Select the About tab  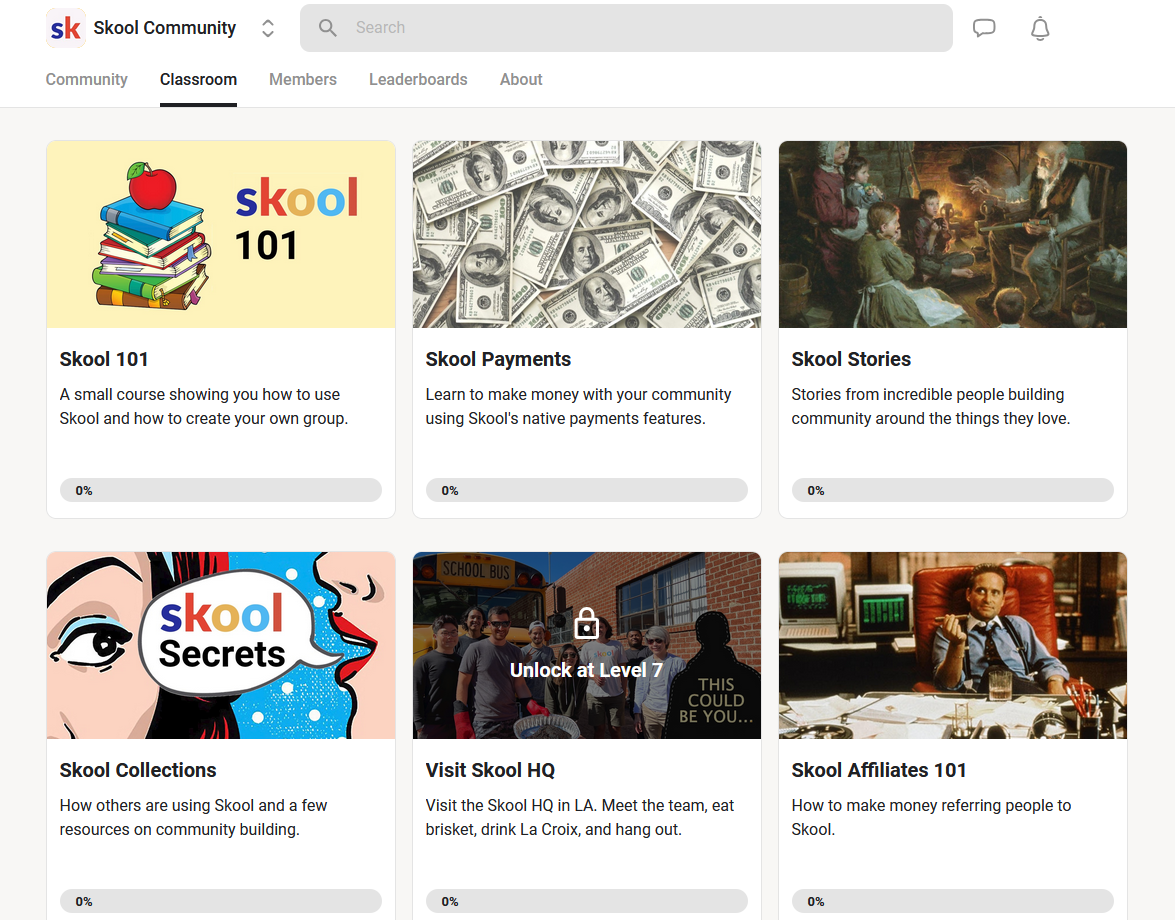[x=521, y=80]
